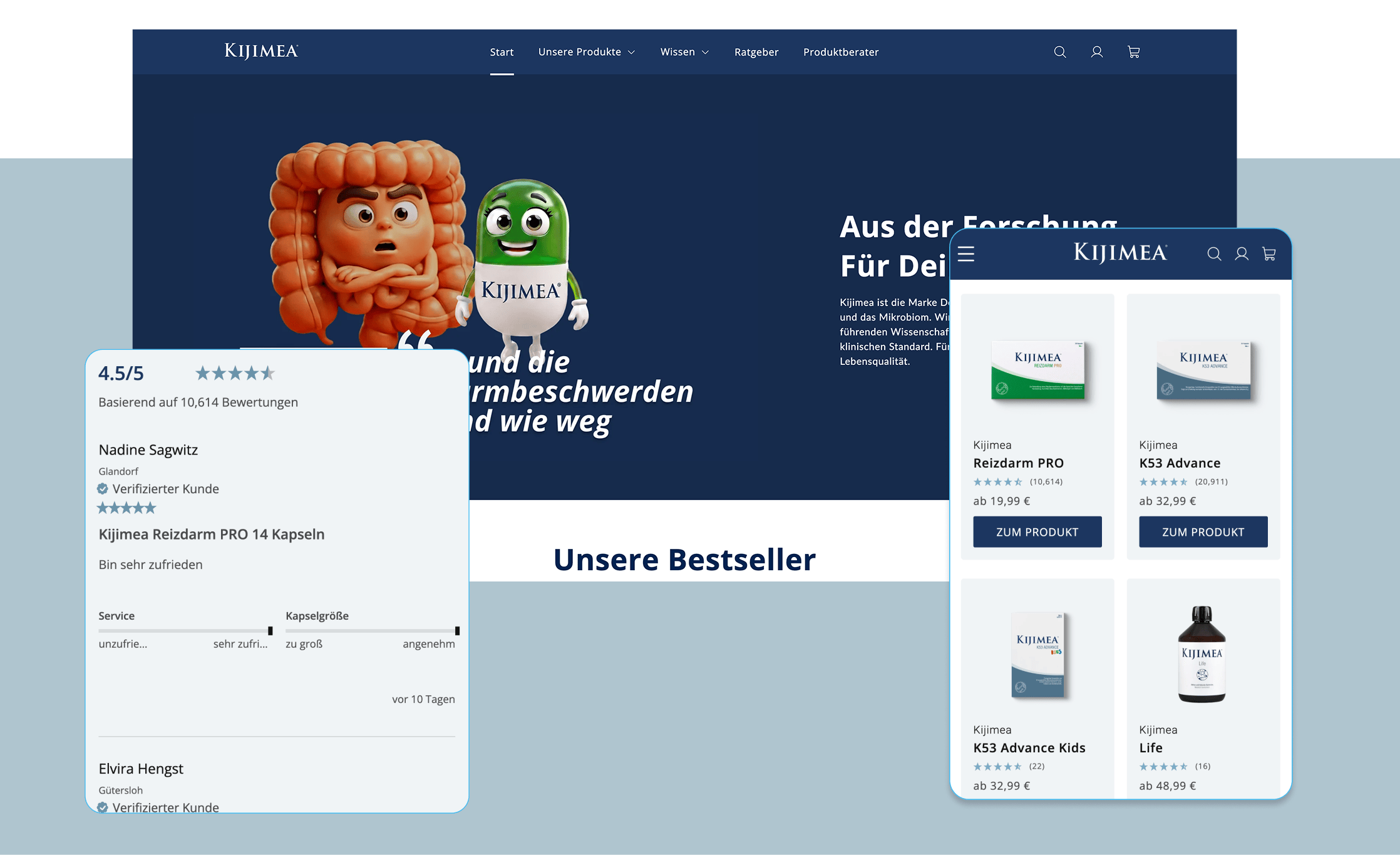Open the Life product title
The image size is (1400, 855).
(x=1150, y=747)
